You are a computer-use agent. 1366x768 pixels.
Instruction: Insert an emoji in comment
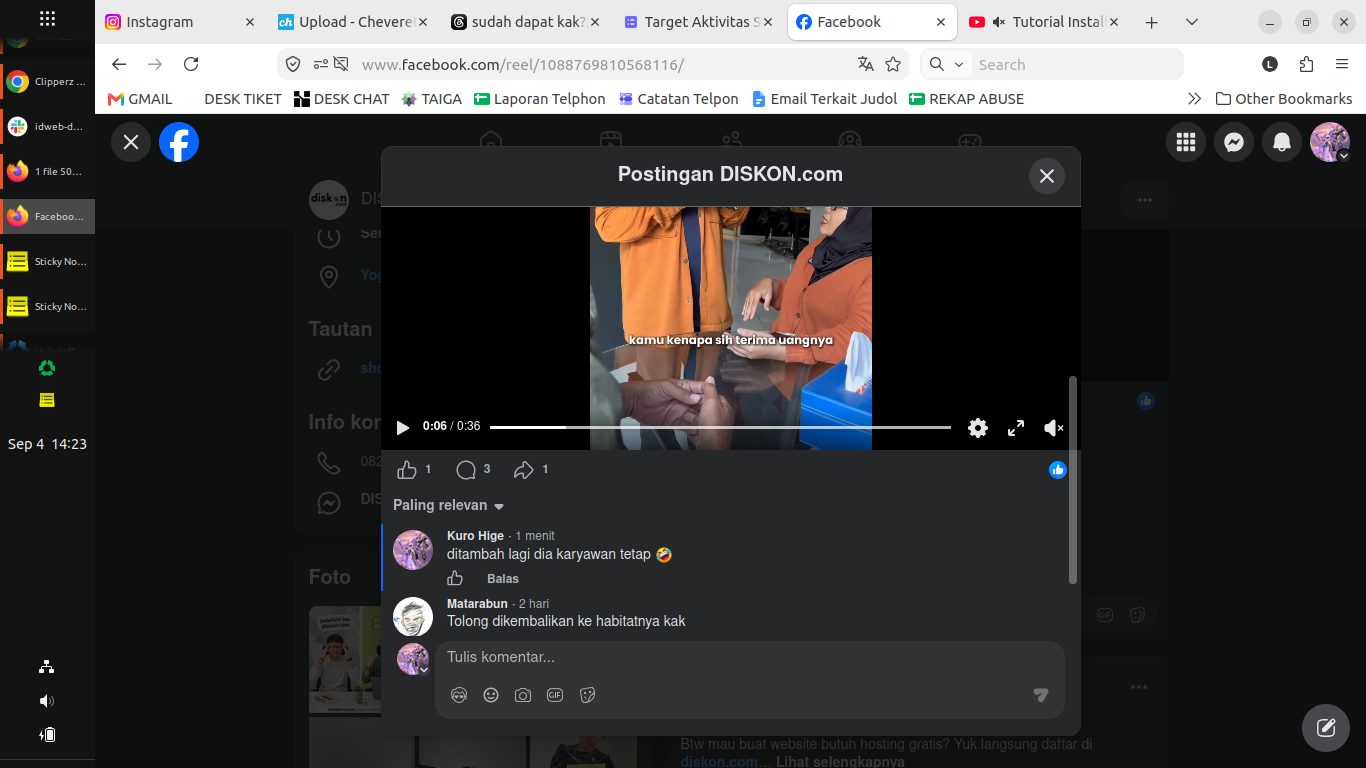pos(491,695)
